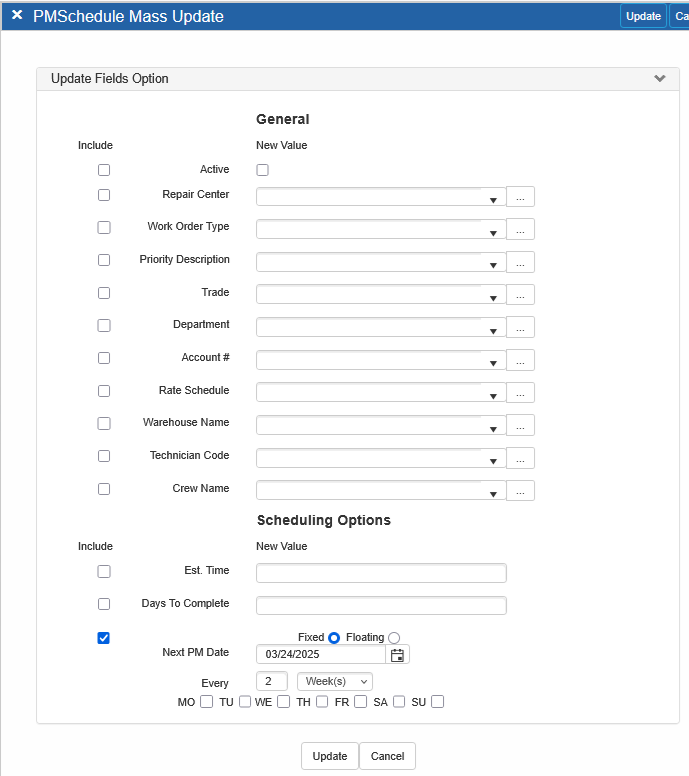Check Include box for Days To Complete
Screen dimensions: 689x776
coord(104,604)
